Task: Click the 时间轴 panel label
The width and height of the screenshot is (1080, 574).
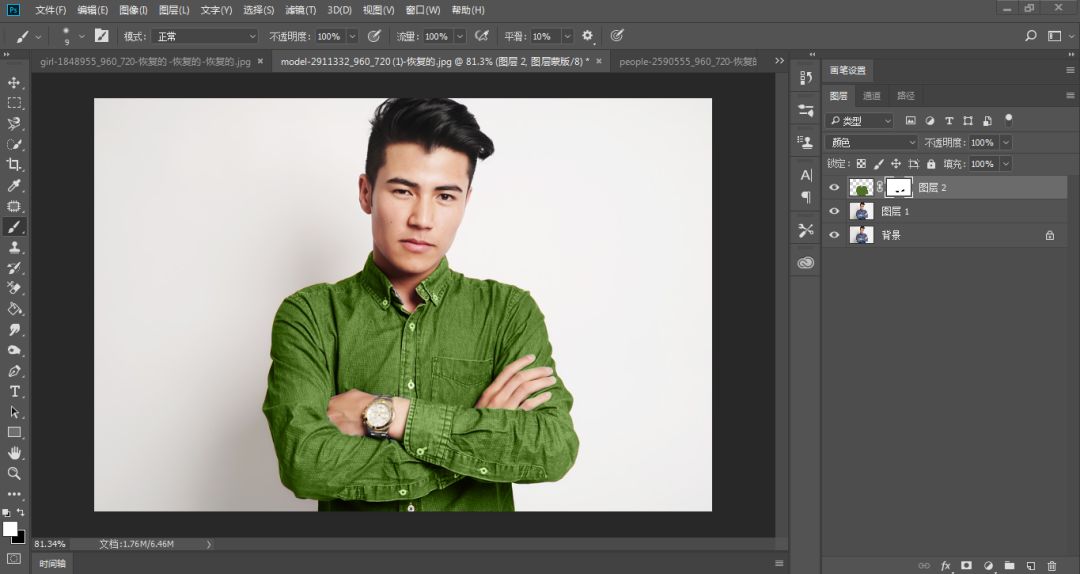Action: tap(53, 564)
